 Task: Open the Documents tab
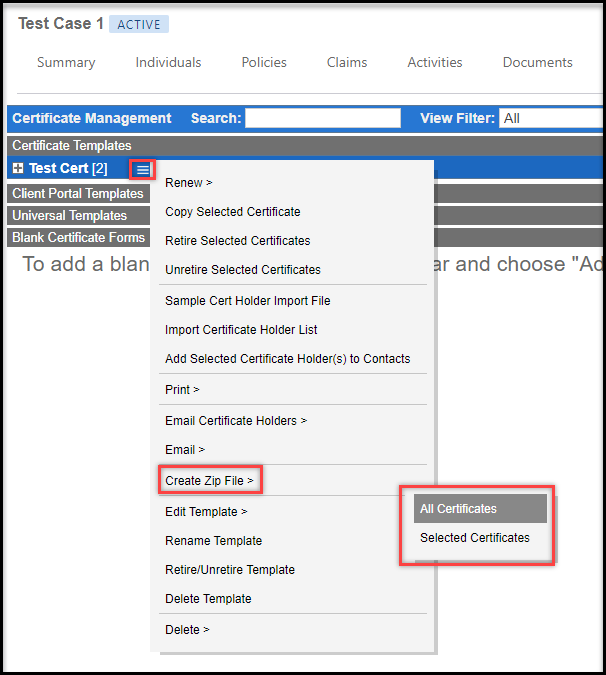(x=538, y=62)
